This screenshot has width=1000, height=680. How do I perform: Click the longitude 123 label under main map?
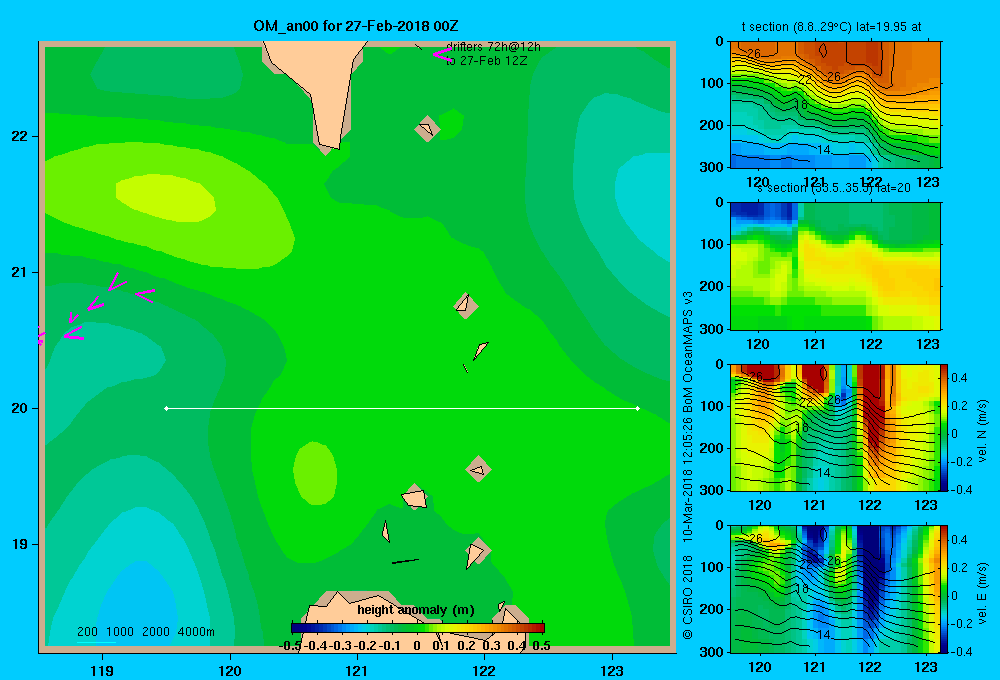[612, 670]
